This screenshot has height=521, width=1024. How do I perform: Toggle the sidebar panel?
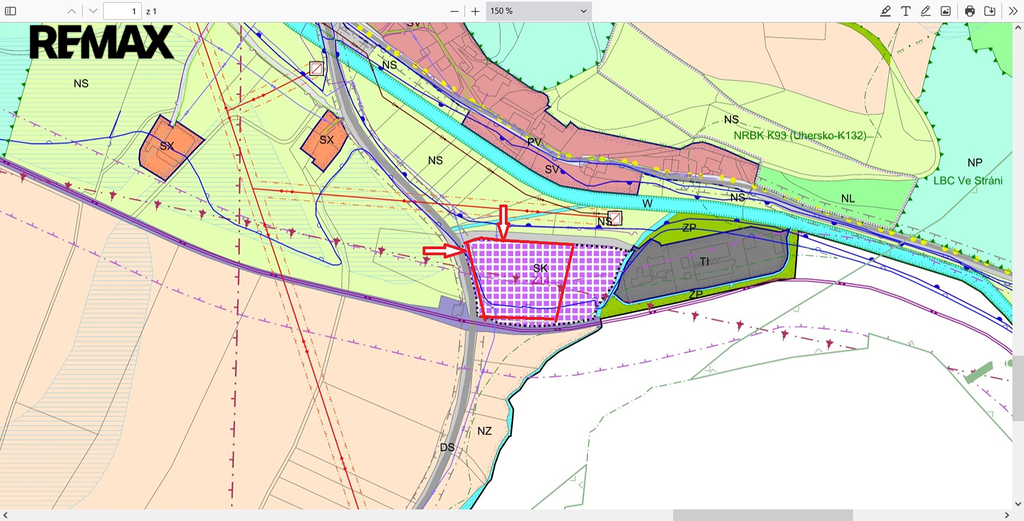click(11, 10)
